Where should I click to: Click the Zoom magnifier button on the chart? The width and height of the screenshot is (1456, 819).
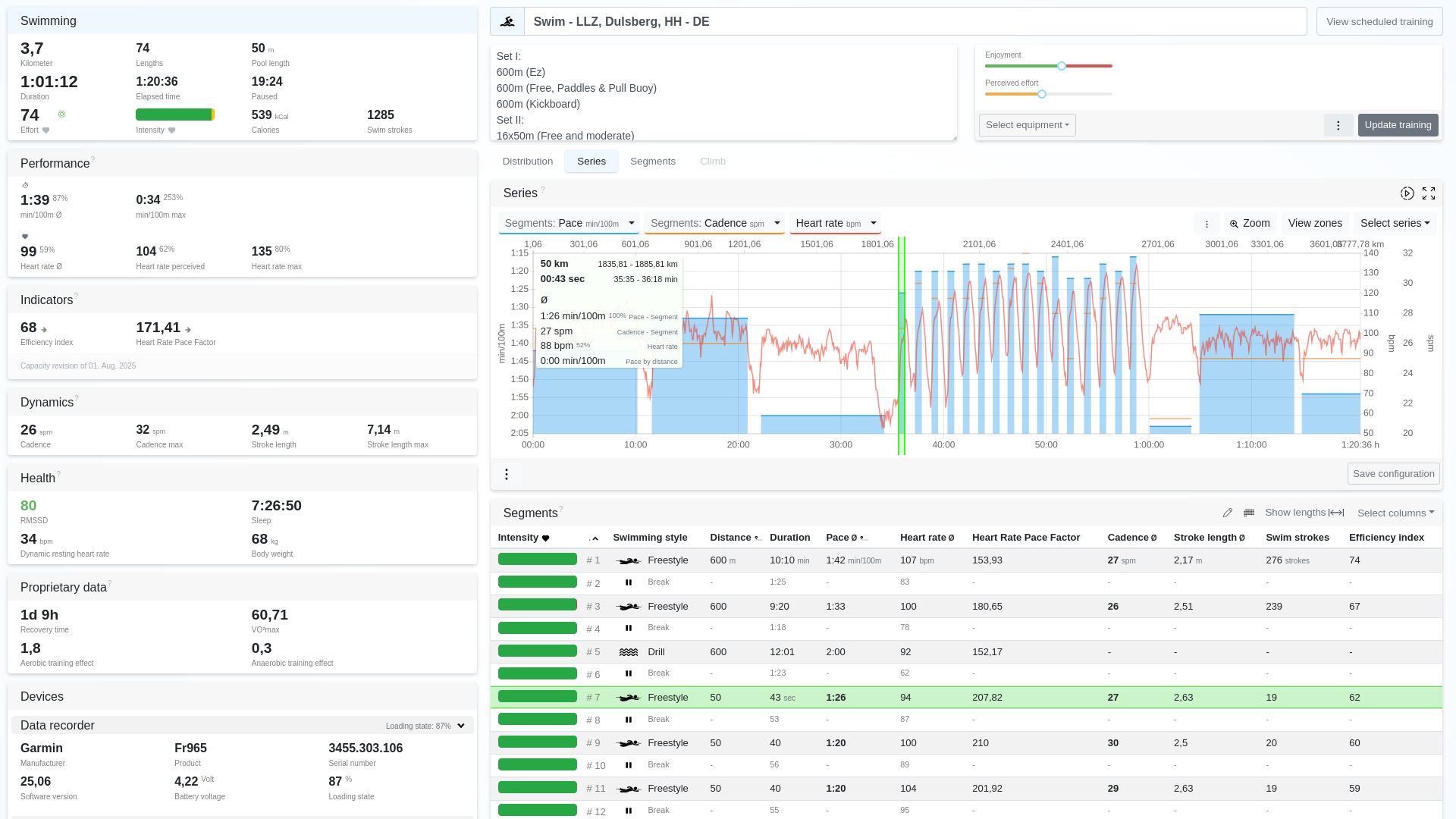pyautogui.click(x=1250, y=223)
